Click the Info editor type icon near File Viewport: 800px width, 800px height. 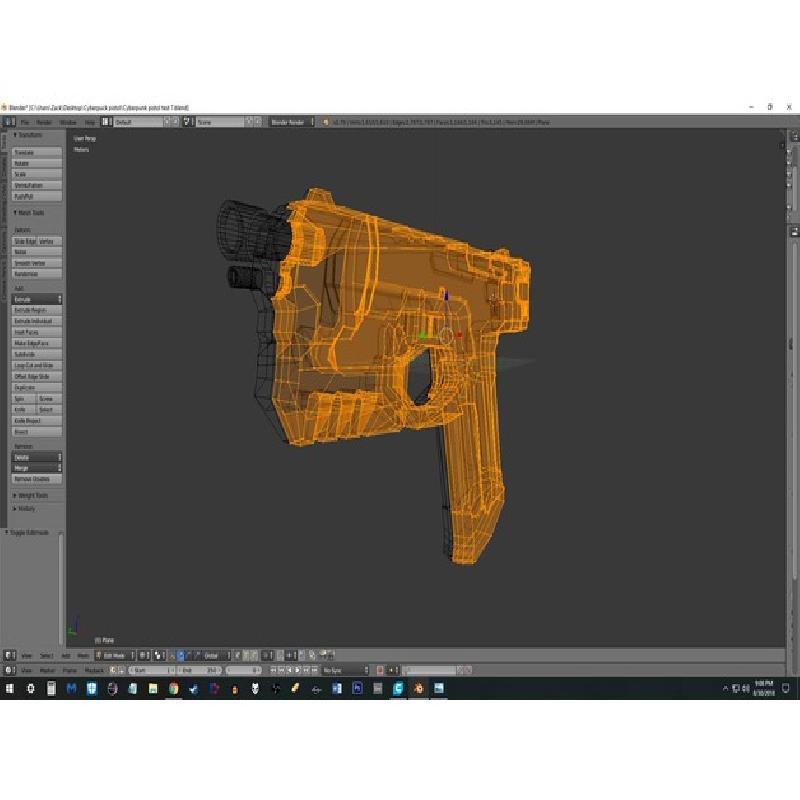(x=10, y=122)
